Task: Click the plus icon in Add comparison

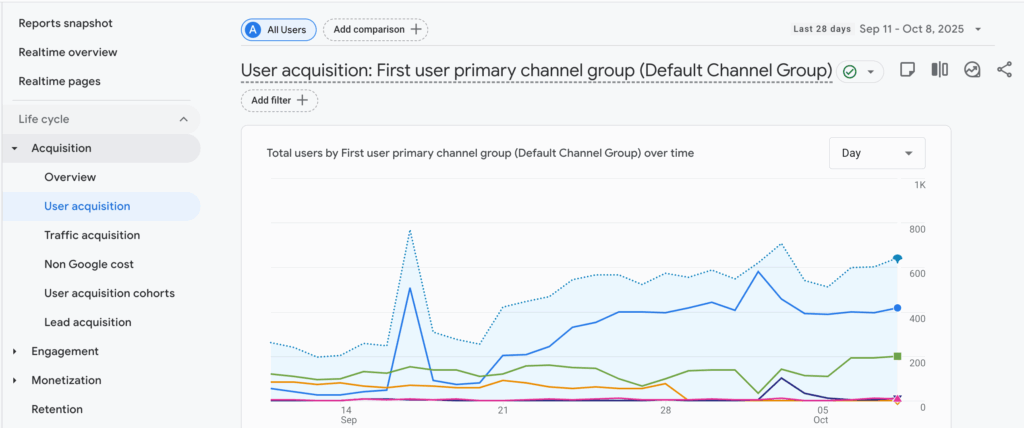Action: [x=416, y=30]
